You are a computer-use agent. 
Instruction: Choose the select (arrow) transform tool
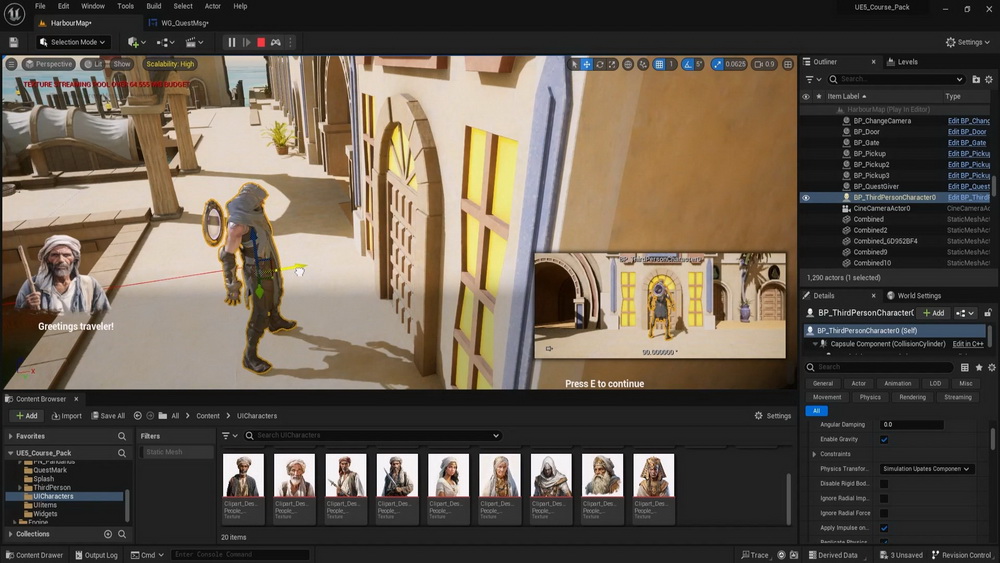[574, 64]
